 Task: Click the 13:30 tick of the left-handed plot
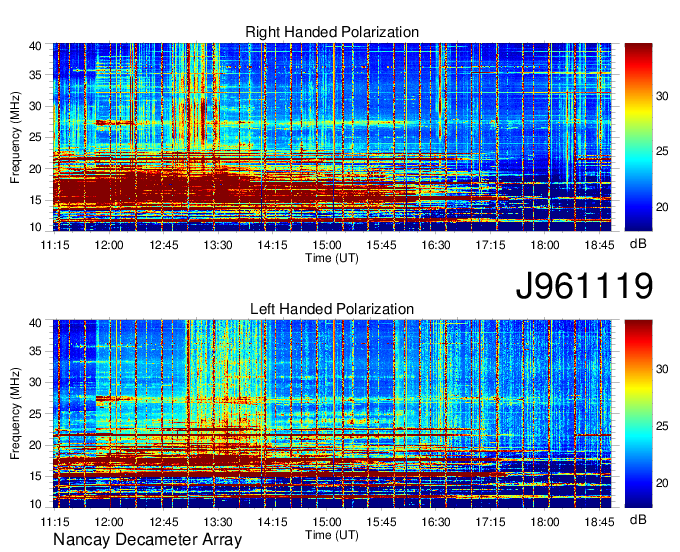[218, 522]
